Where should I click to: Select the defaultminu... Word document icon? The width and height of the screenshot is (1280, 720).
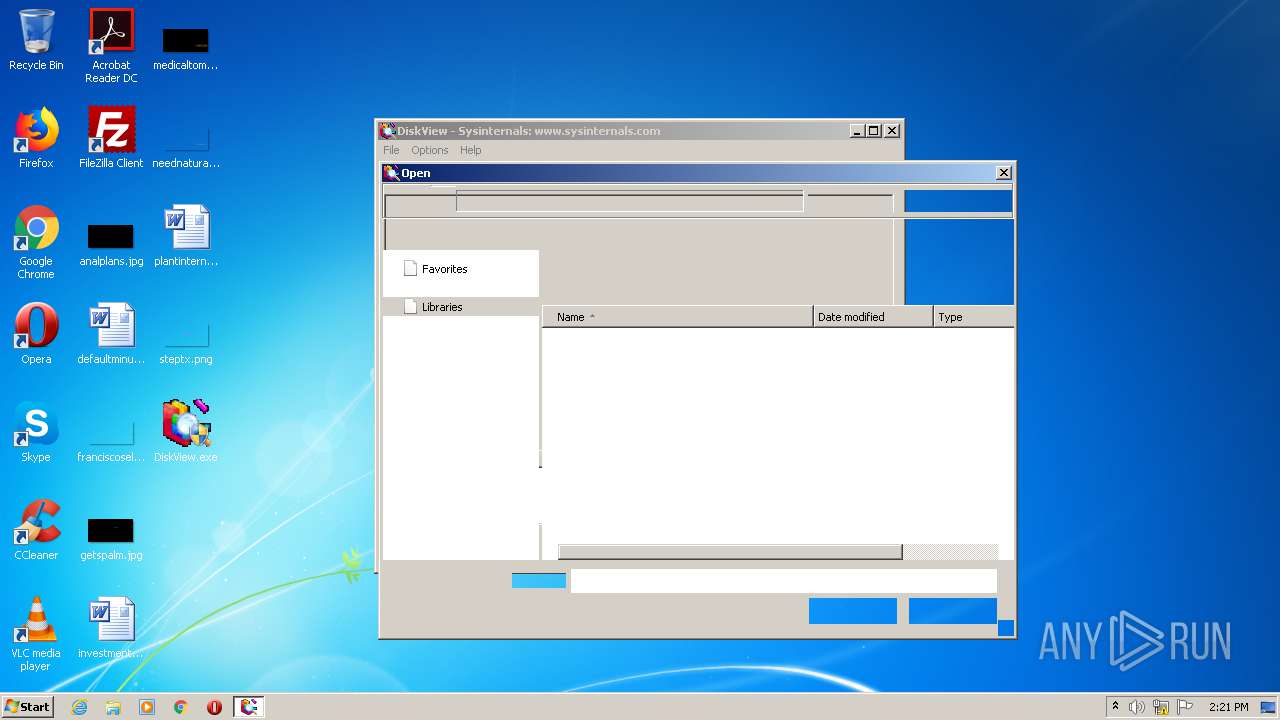tap(111, 334)
